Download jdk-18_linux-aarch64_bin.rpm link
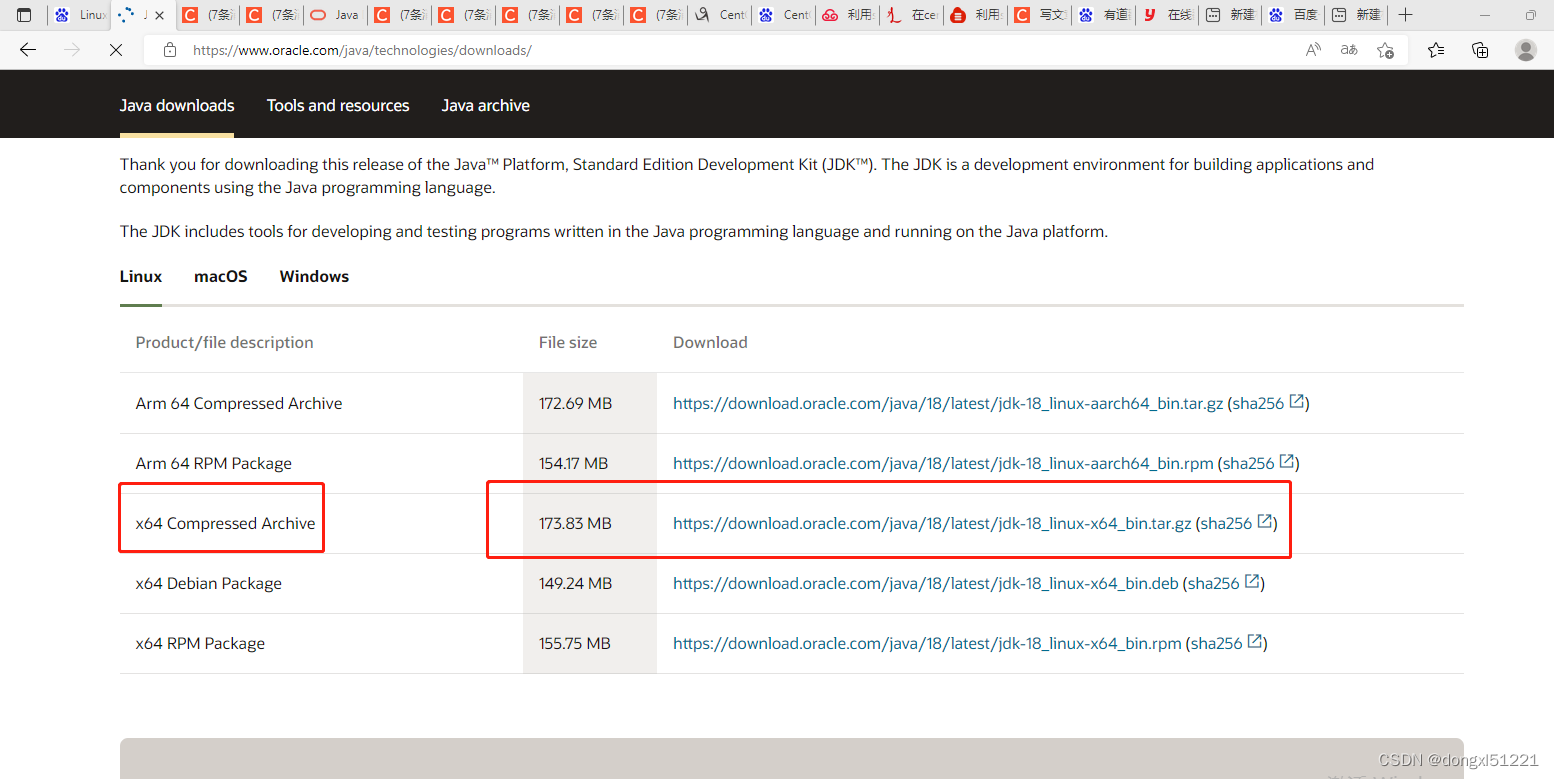 click(x=943, y=463)
